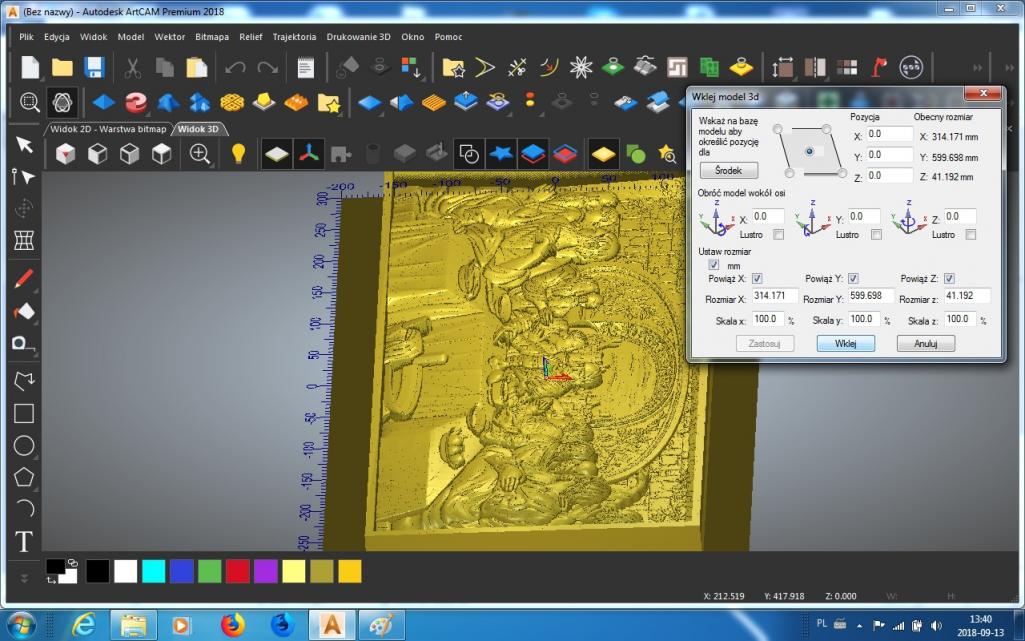Select the rectangle vector tool
This screenshot has width=1025, height=641.
point(24,414)
